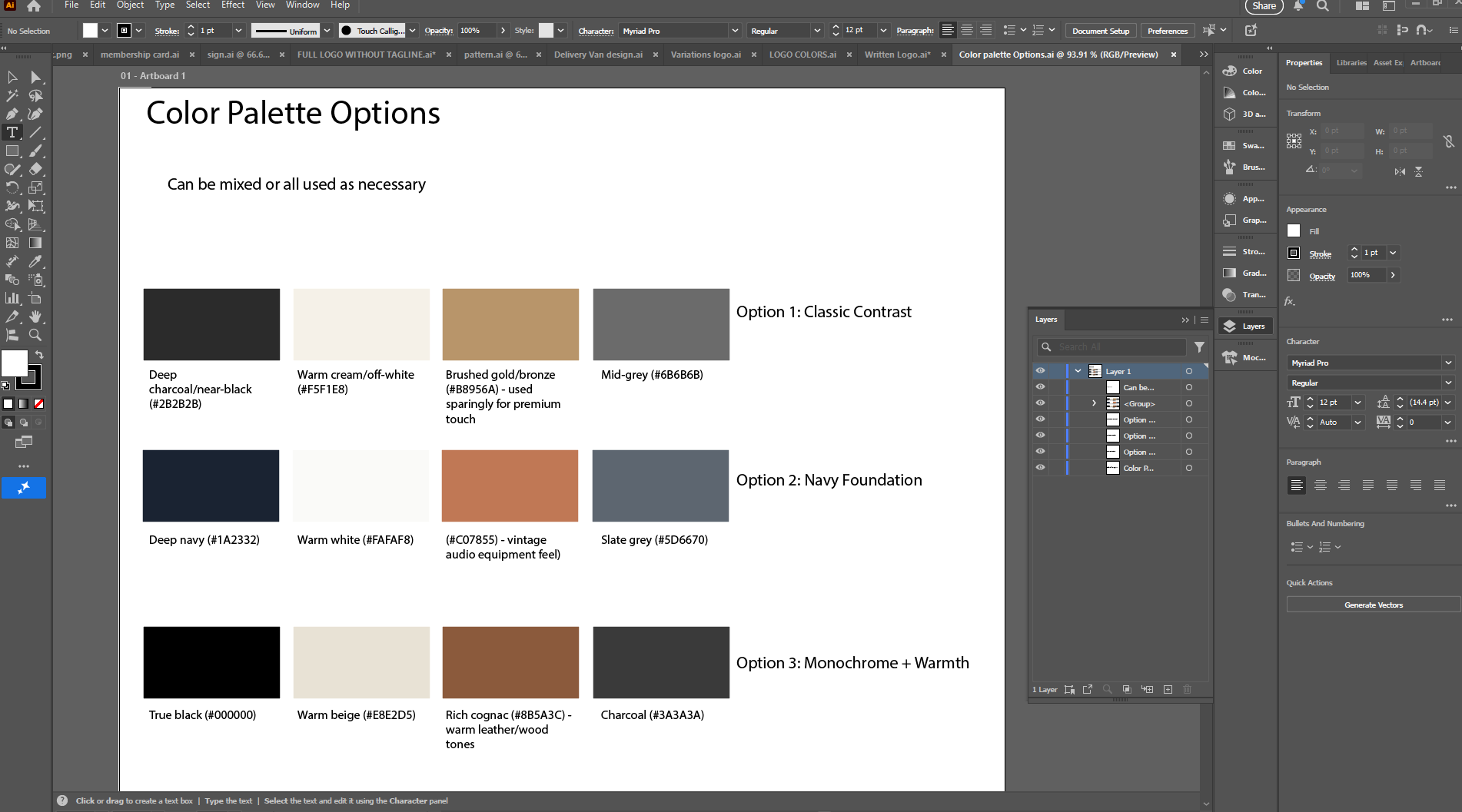Image resolution: width=1462 pixels, height=812 pixels.
Task: Toggle target circle for Layer 1
Action: click(x=1188, y=371)
